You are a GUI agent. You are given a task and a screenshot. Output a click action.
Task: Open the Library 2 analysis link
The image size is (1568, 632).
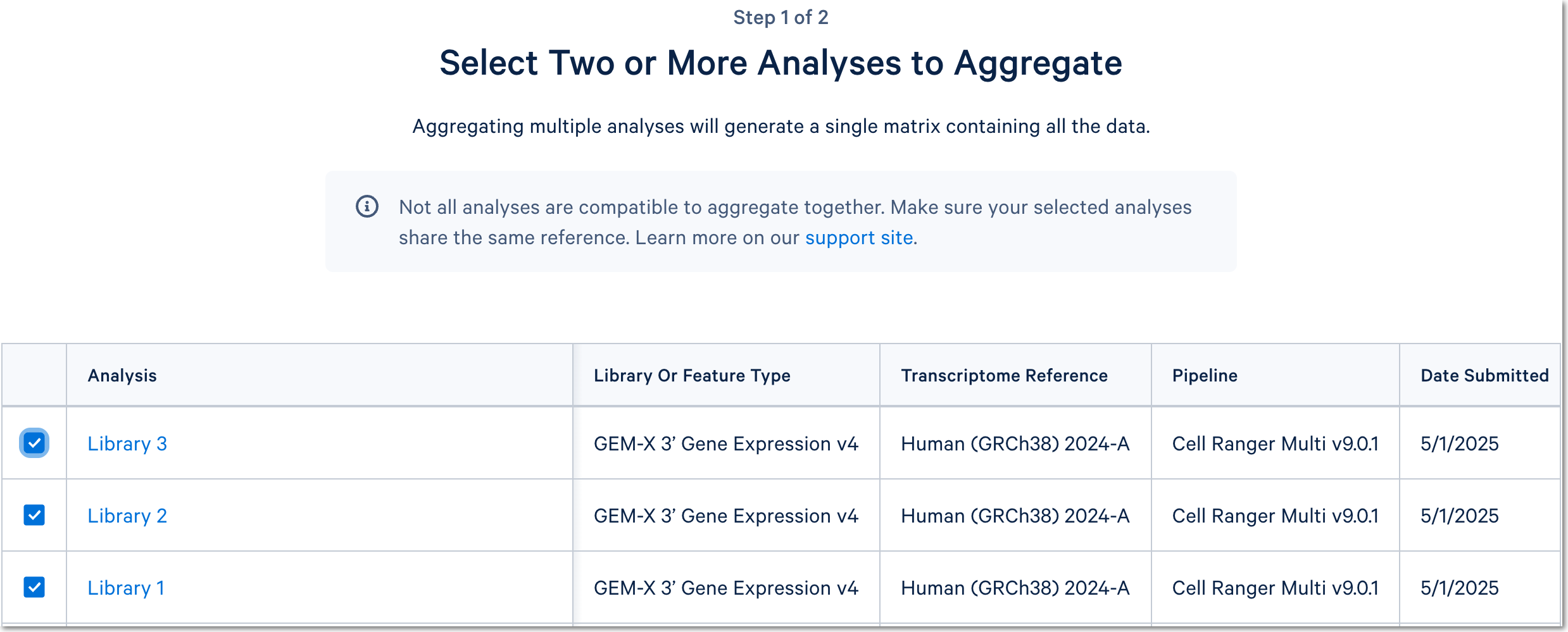click(x=127, y=516)
